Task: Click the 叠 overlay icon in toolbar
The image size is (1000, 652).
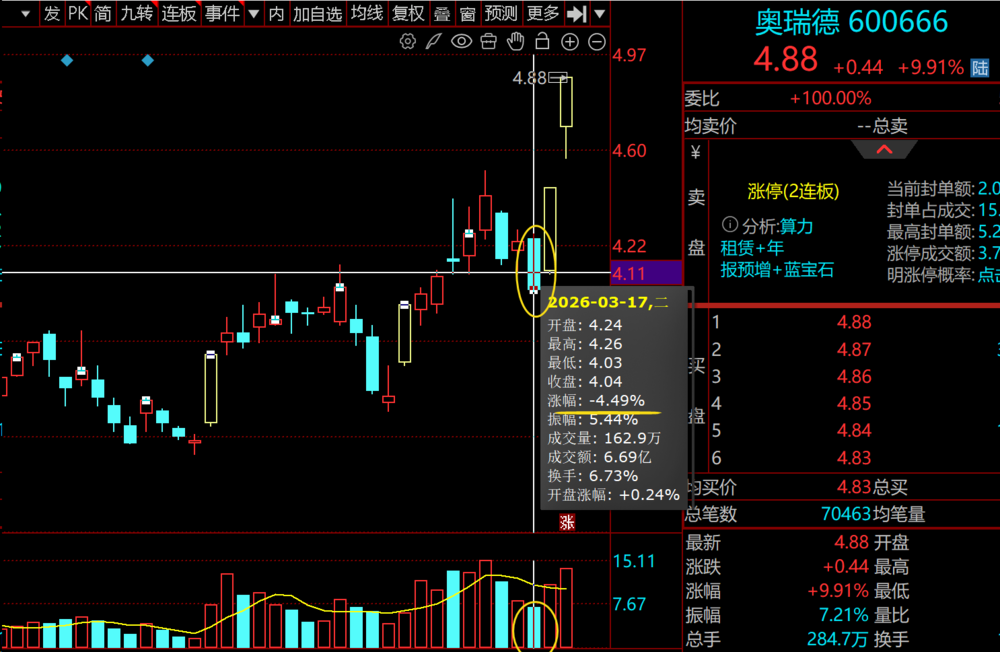Action: click(441, 14)
